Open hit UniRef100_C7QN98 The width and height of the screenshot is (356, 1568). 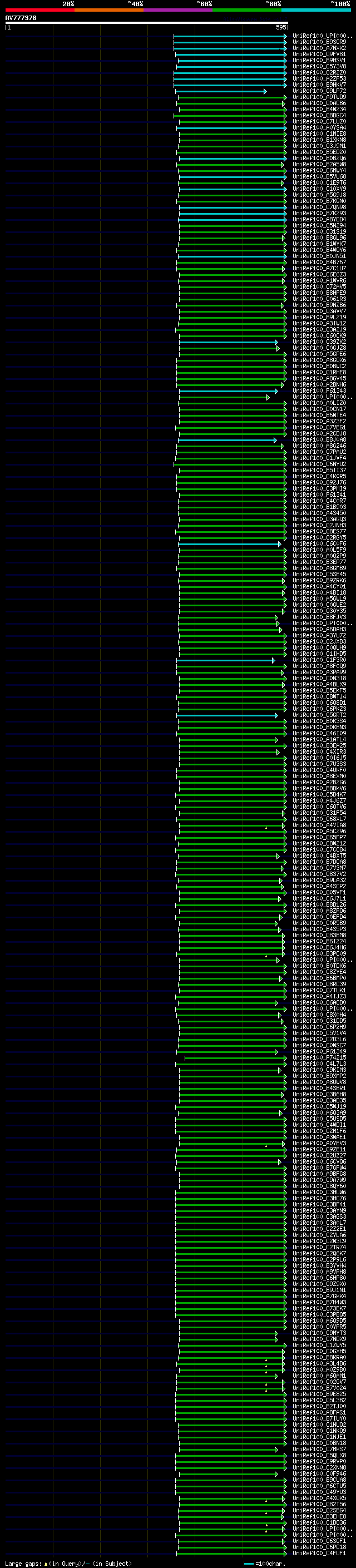point(319,207)
